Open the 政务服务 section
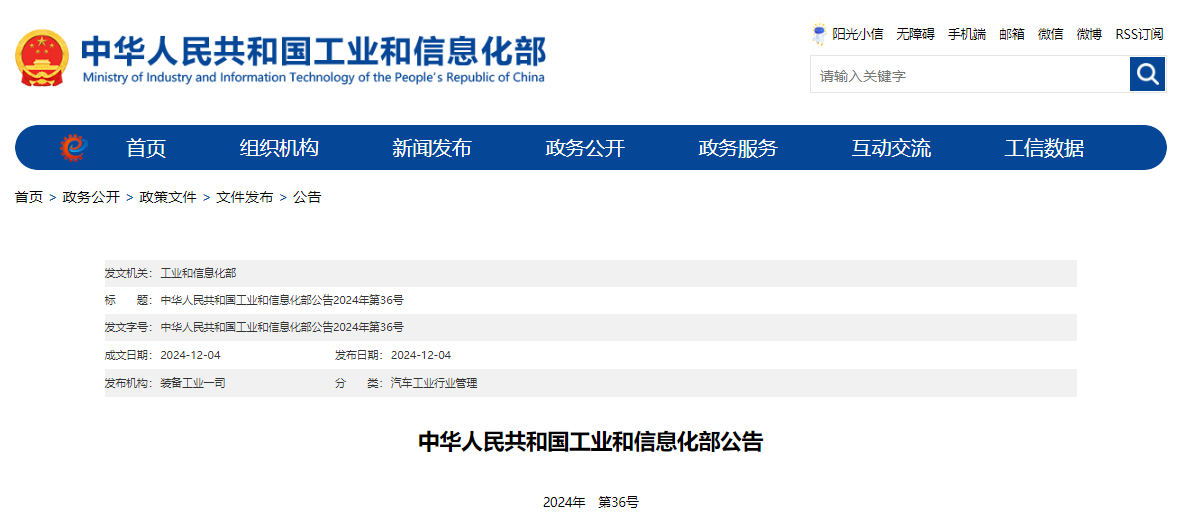The image size is (1183, 521). 738,148
